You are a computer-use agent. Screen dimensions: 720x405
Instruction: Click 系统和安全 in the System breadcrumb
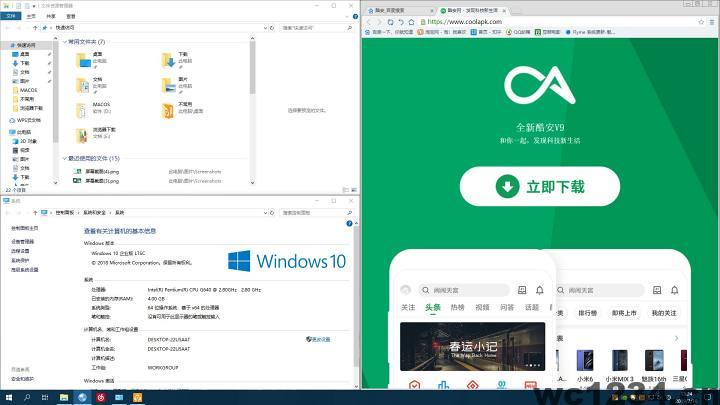coord(94,213)
